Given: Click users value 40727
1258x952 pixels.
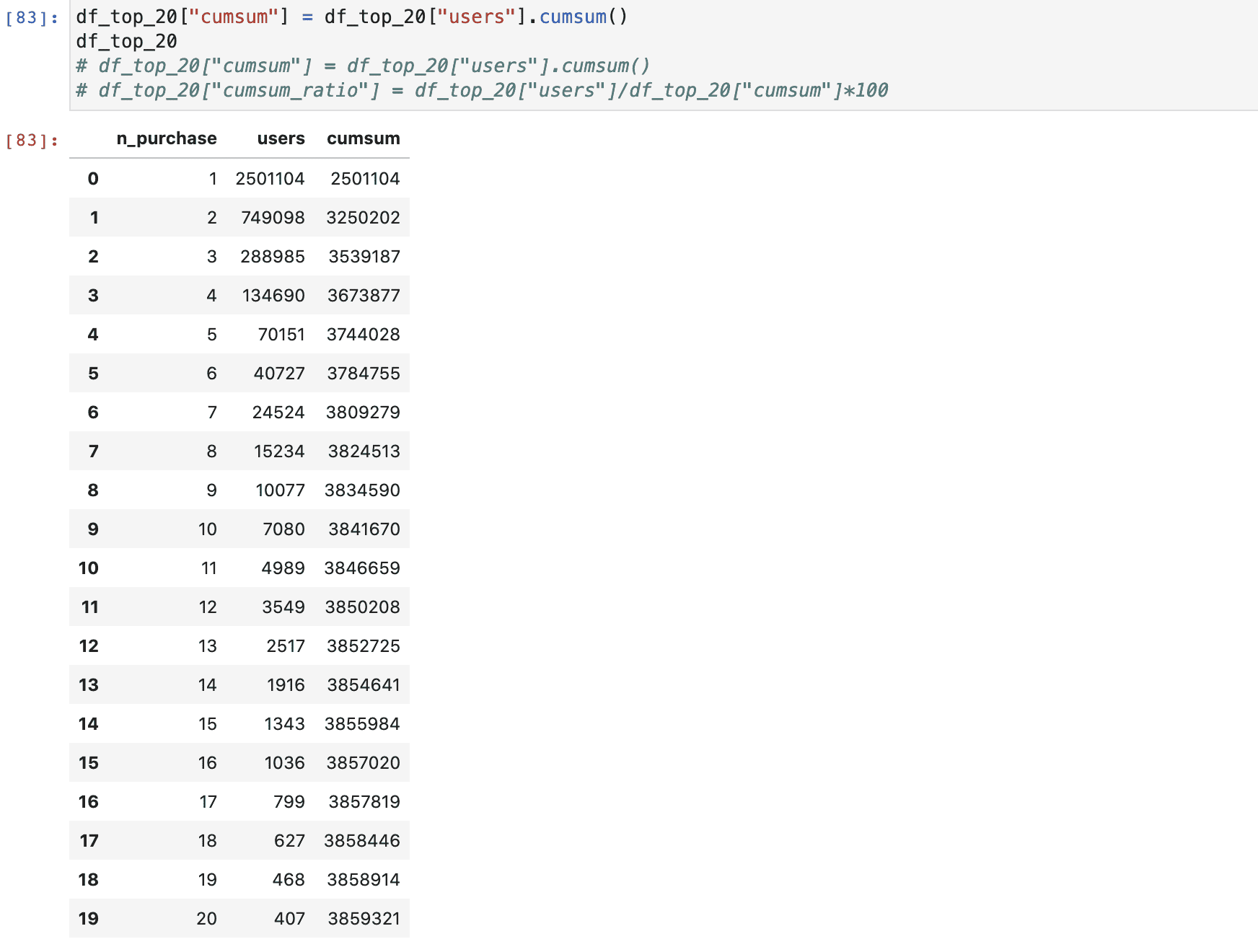Looking at the screenshot, I should (280, 374).
